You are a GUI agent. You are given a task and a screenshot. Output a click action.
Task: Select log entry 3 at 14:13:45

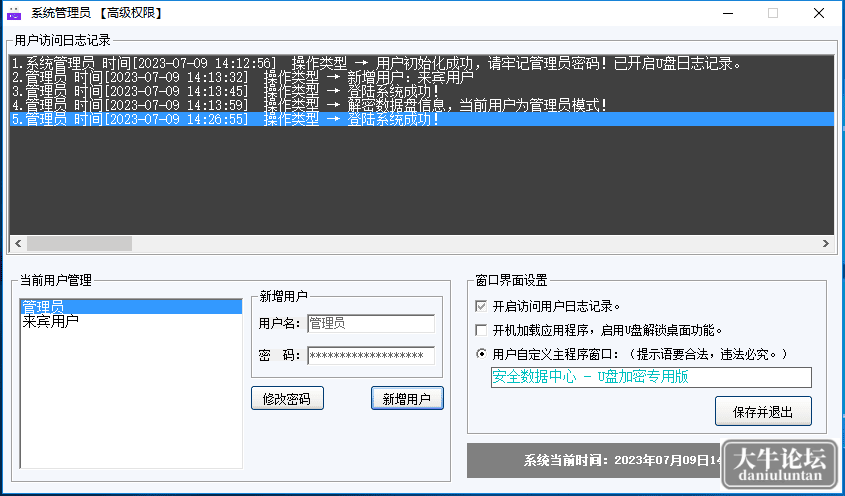[421, 92]
